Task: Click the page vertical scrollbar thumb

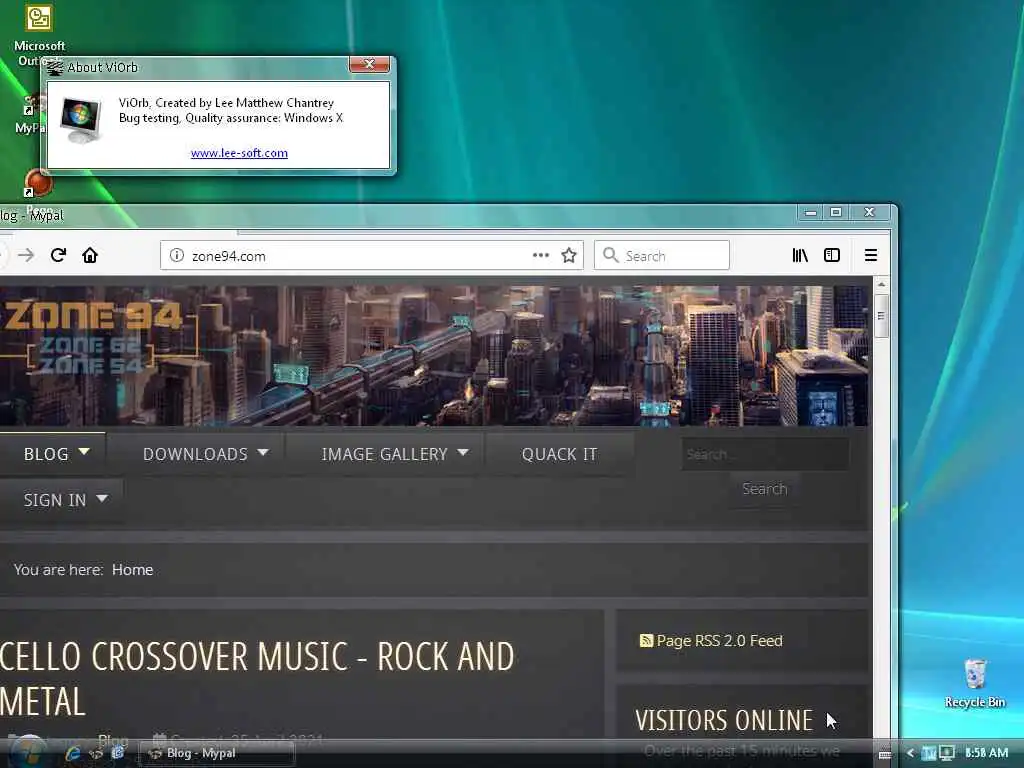Action: click(x=881, y=316)
